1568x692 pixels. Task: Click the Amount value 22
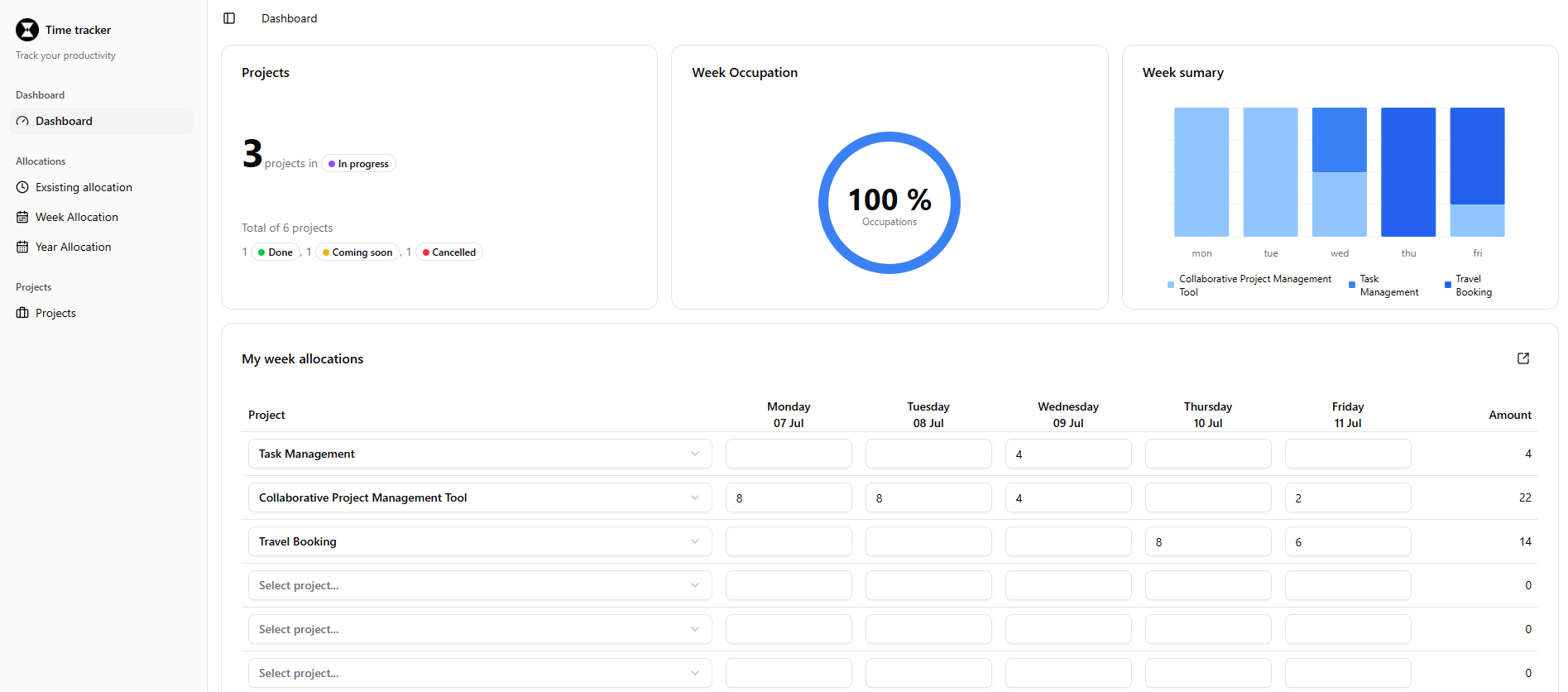tap(1525, 497)
